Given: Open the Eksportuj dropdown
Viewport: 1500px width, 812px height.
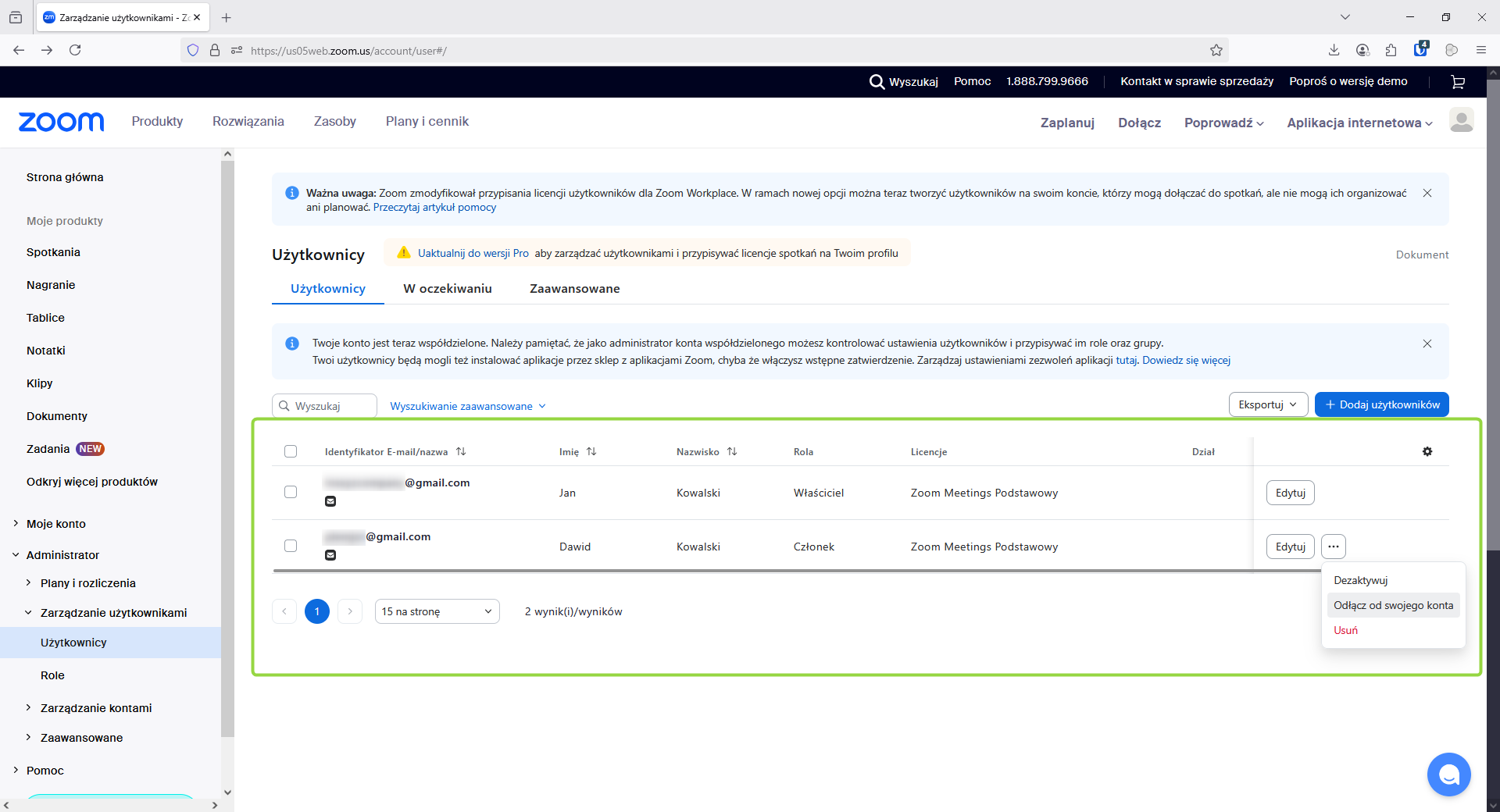Looking at the screenshot, I should tap(1268, 404).
